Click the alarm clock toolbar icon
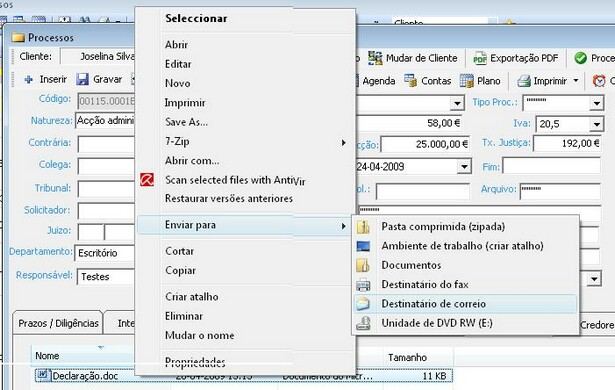This screenshot has height=390, width=615. [599, 81]
